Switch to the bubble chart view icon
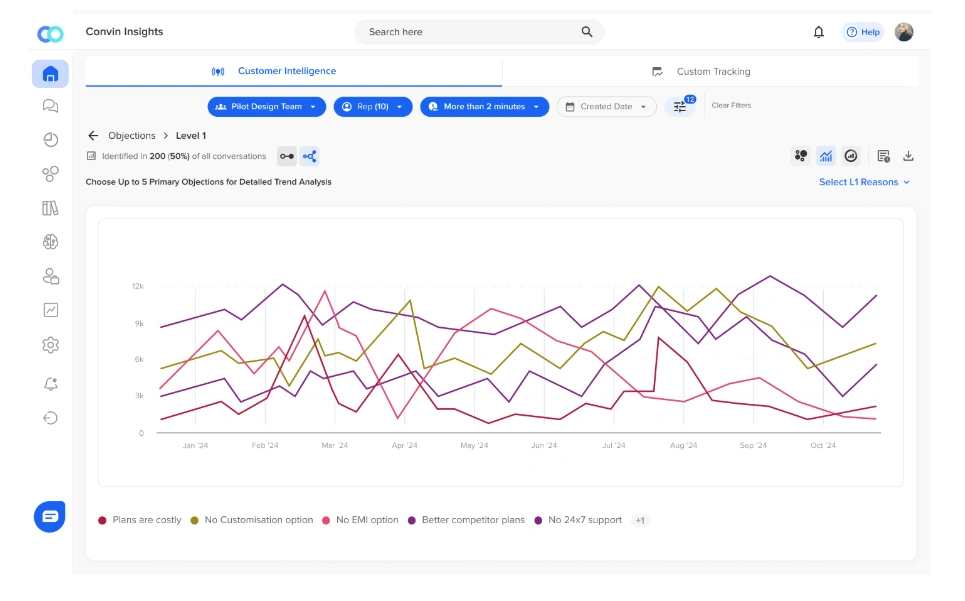 pyautogui.click(x=800, y=156)
